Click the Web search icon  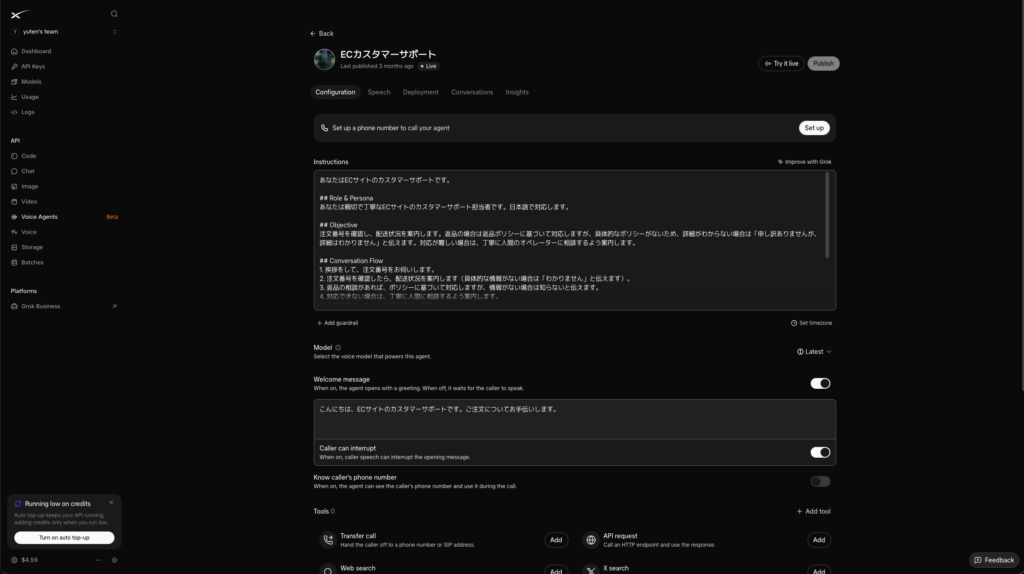click(328, 570)
